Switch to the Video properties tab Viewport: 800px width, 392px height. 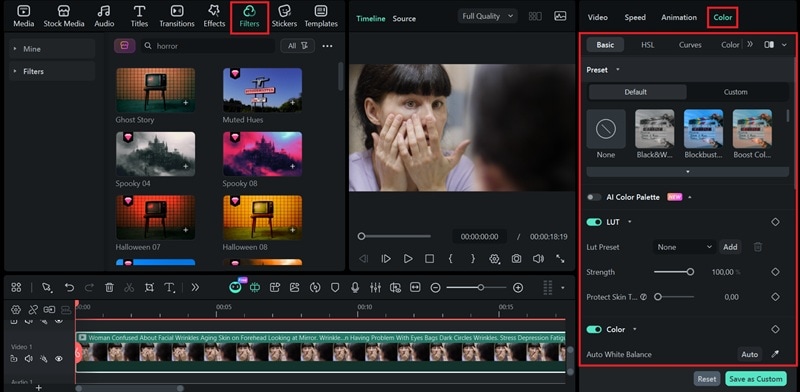click(x=597, y=17)
